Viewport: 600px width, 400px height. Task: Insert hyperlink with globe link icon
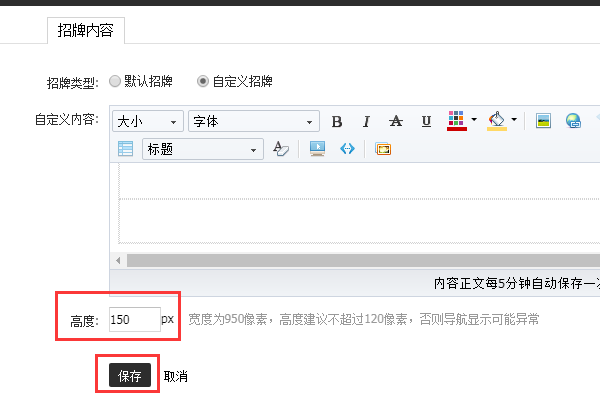pos(573,121)
